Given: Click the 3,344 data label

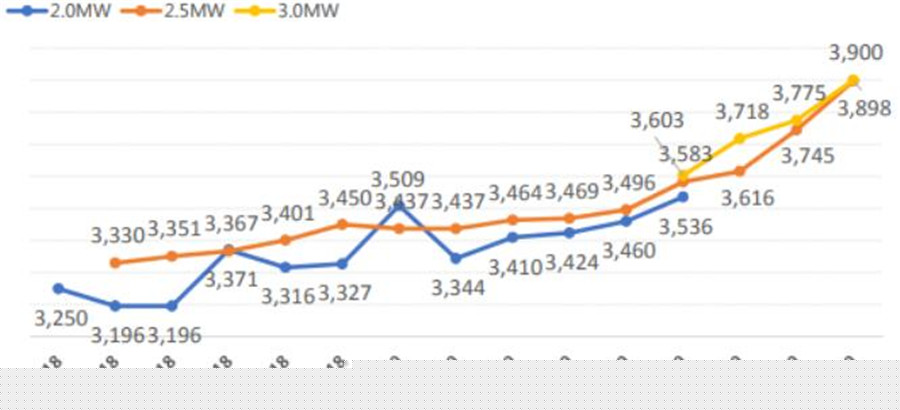Looking at the screenshot, I should (x=458, y=288).
